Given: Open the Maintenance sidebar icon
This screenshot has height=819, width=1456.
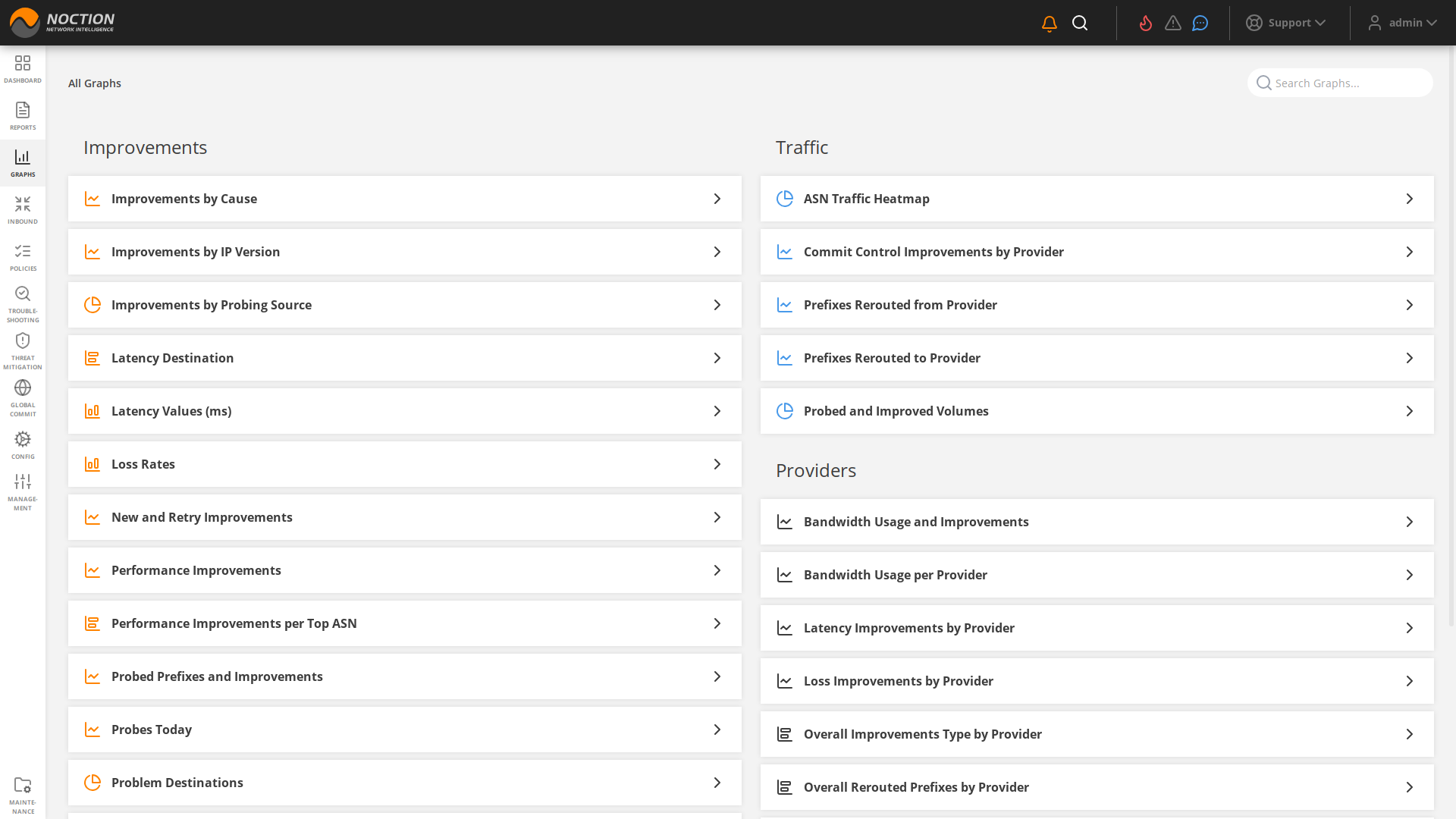Looking at the screenshot, I should click(x=23, y=789).
